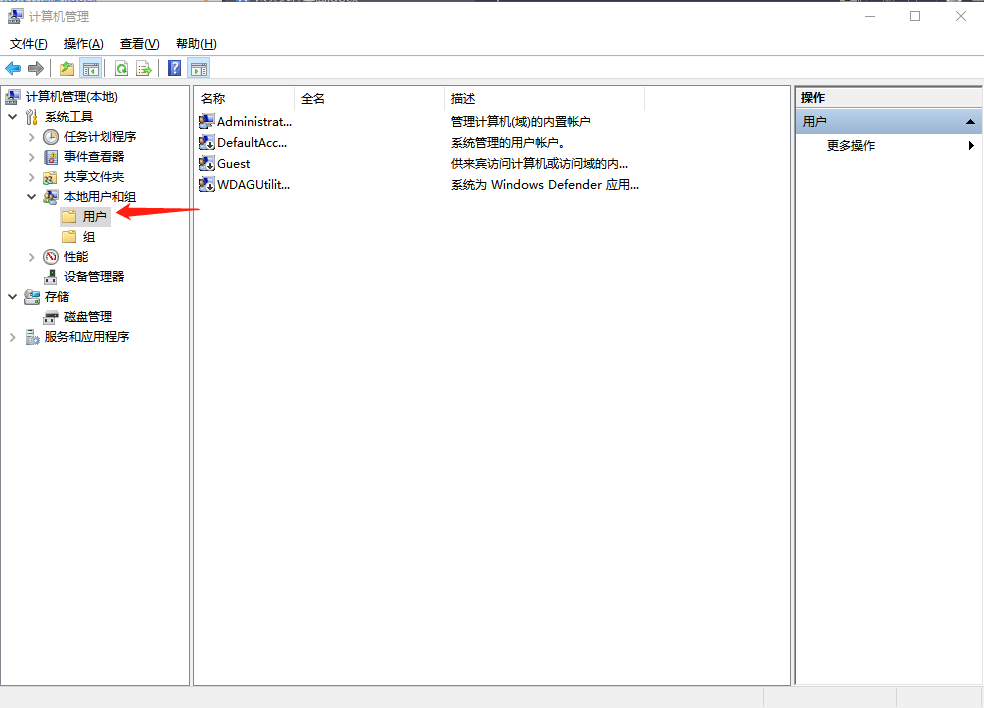The height and width of the screenshot is (708, 984).
Task: Click 更多操作 in the actions pane
Action: (851, 145)
